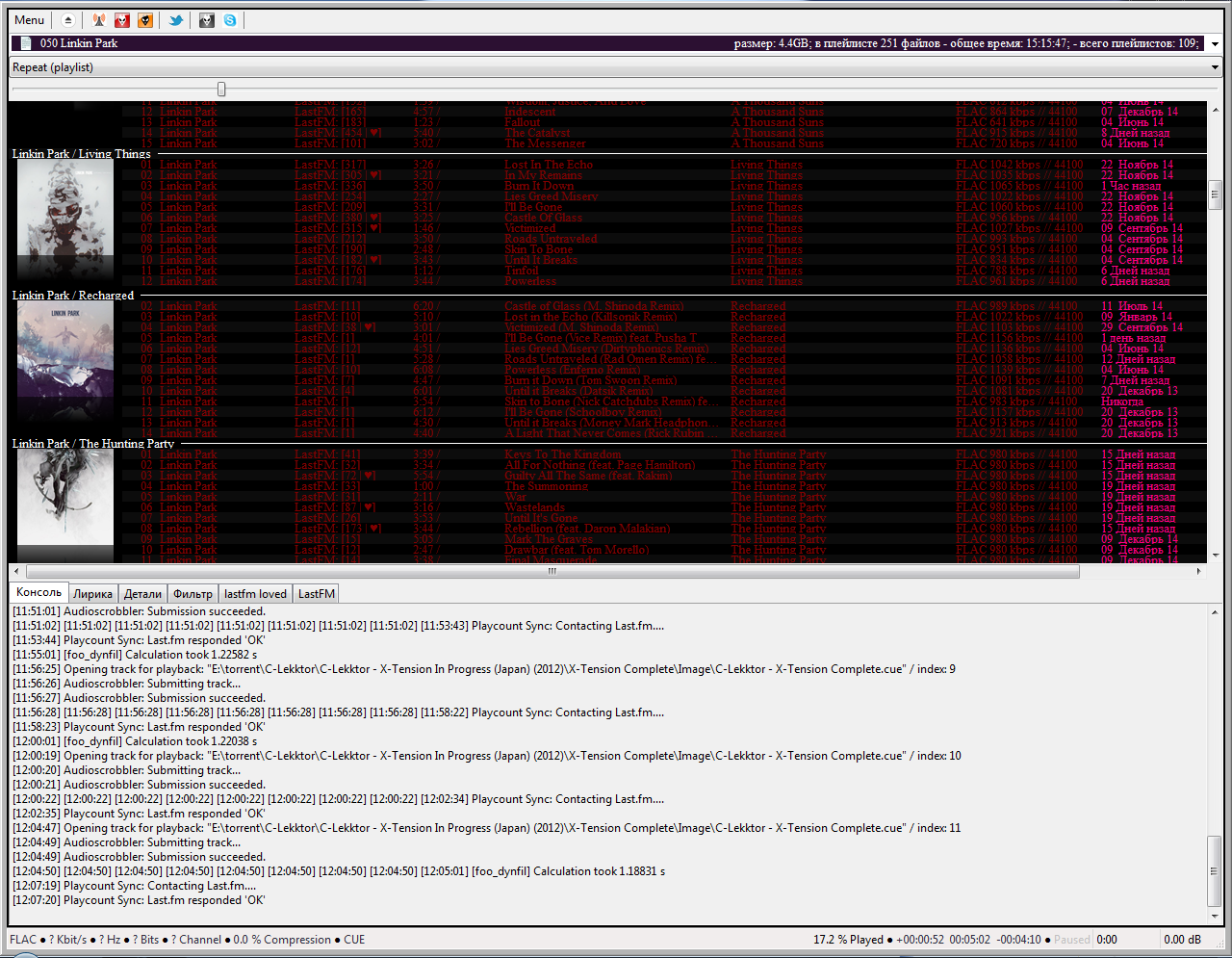Image resolution: width=1232 pixels, height=958 pixels.
Task: Open the Детали tab
Action: click(x=142, y=594)
